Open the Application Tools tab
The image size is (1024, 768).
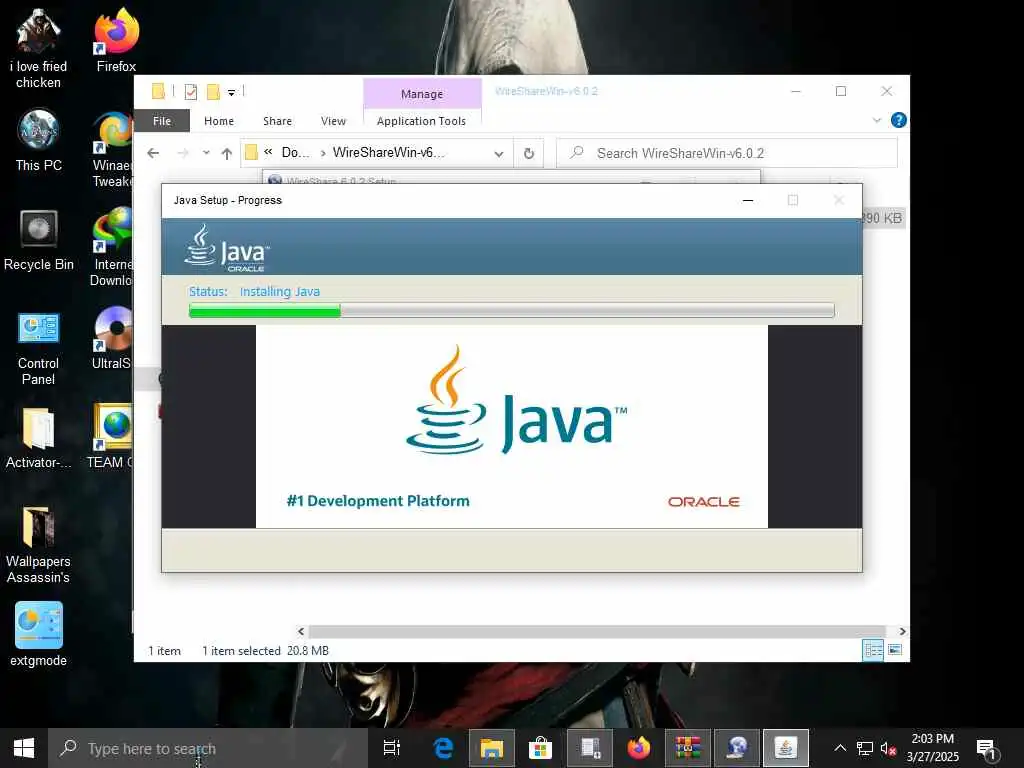click(421, 121)
